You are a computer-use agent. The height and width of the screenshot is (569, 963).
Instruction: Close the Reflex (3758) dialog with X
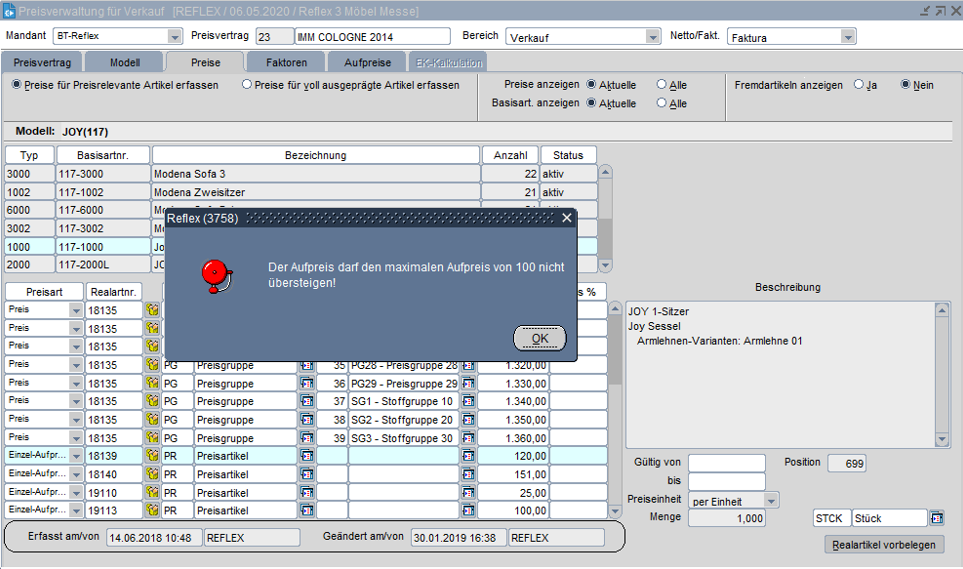coord(567,218)
